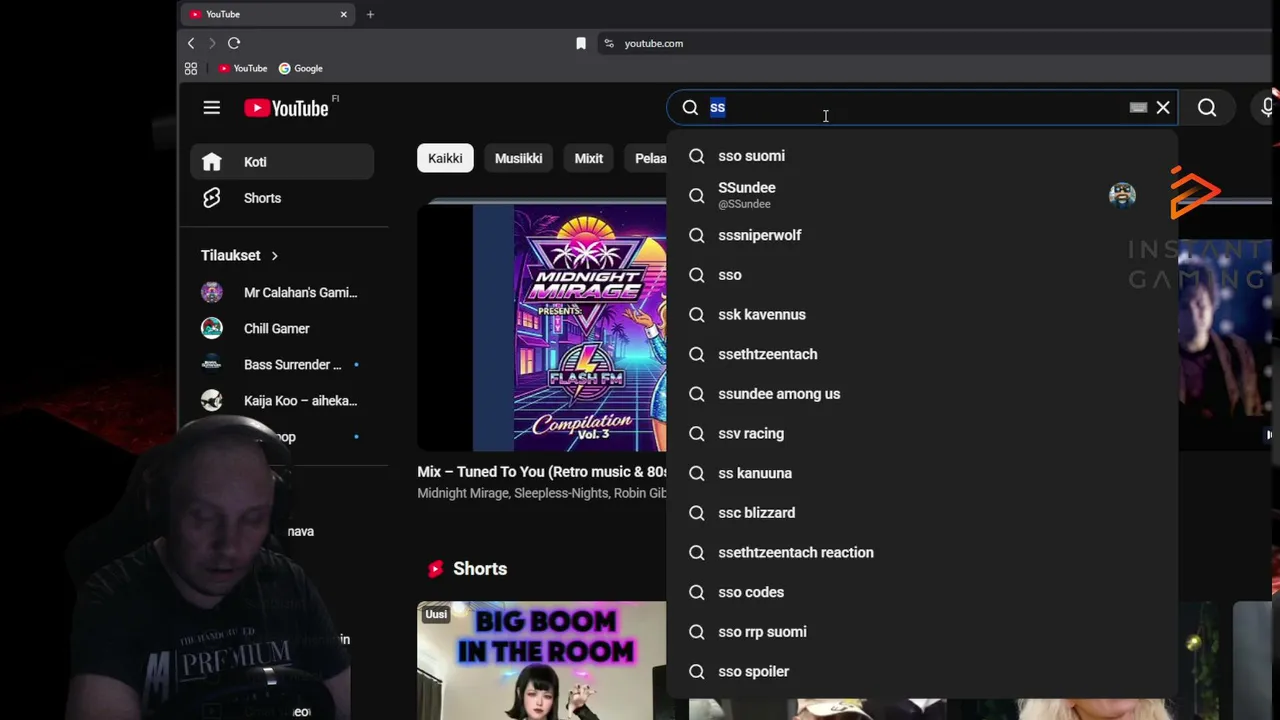Choose the "ssethtzeentach" suggestion
This screenshot has height=720, width=1280.
tap(922, 354)
